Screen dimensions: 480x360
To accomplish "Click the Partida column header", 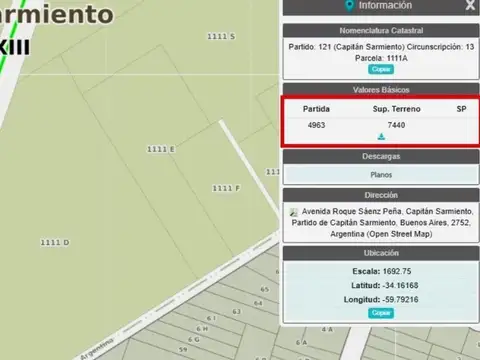I will [x=316, y=109].
